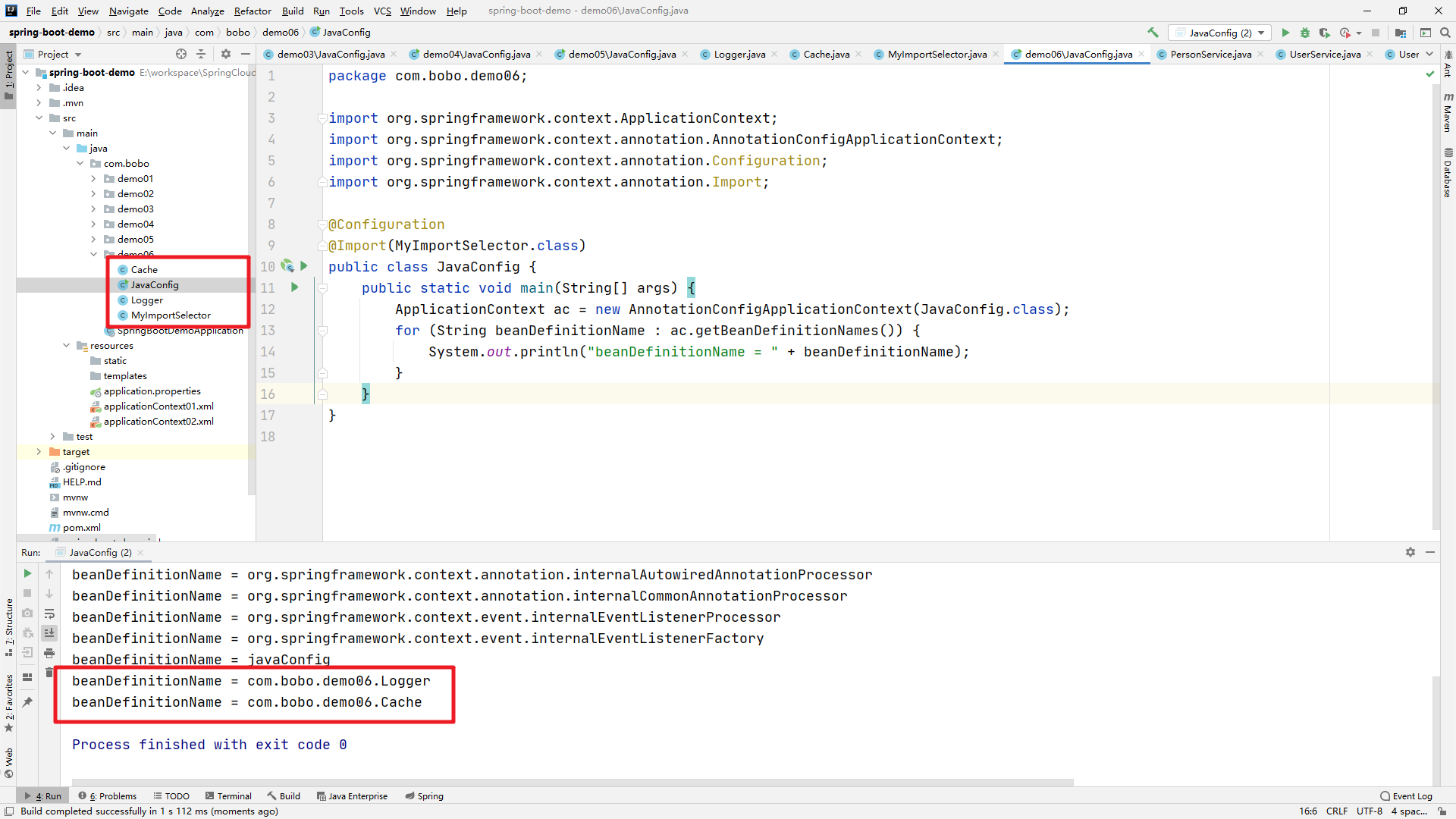The image size is (1456, 819).
Task: Click the Debug bug icon in toolbar
Action: click(x=1305, y=33)
